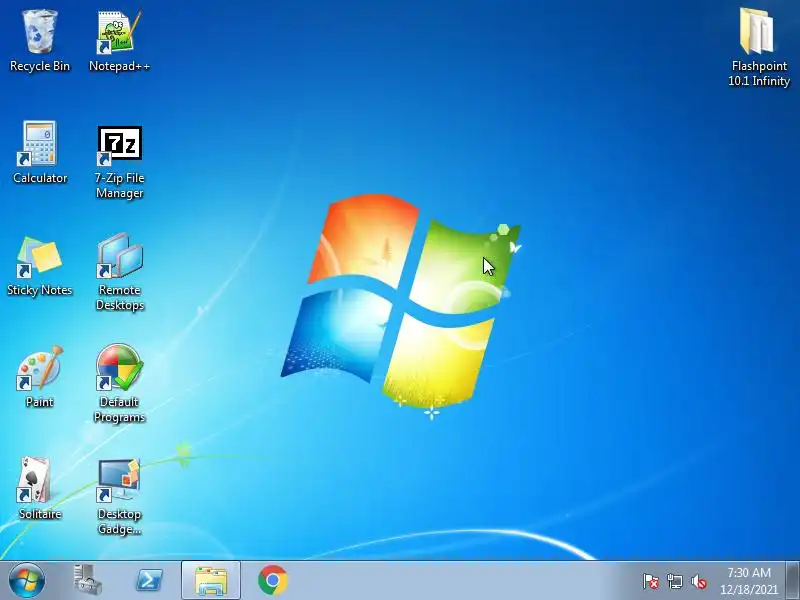Image resolution: width=800 pixels, height=600 pixels.
Task: Click the 12/18/2021 date in tray
Action: coord(749,589)
